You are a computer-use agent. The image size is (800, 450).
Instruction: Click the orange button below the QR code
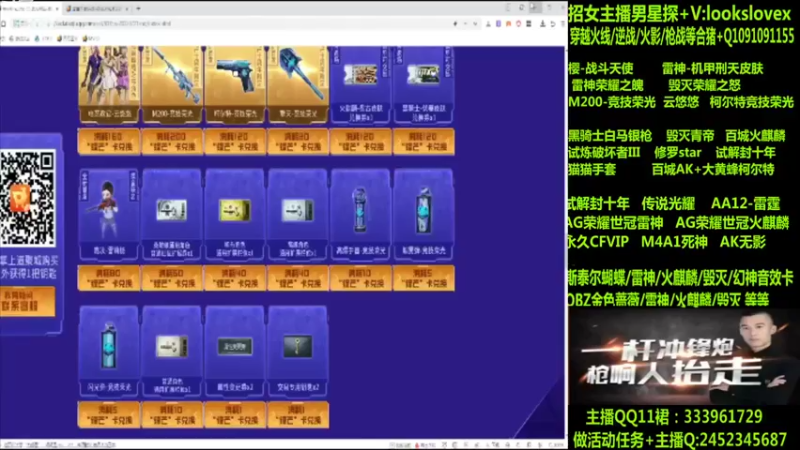click(28, 301)
